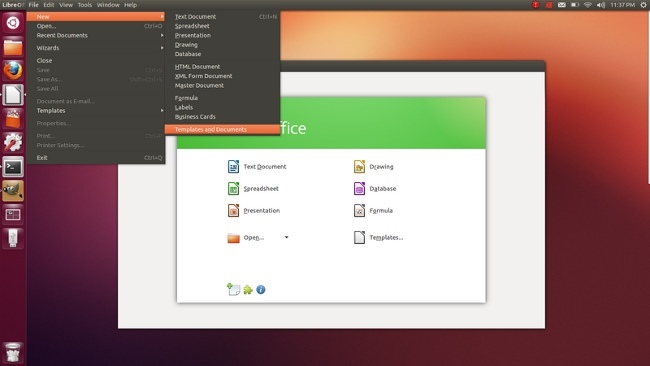Click the Presentation icon in Start Center

pyautogui.click(x=233, y=211)
